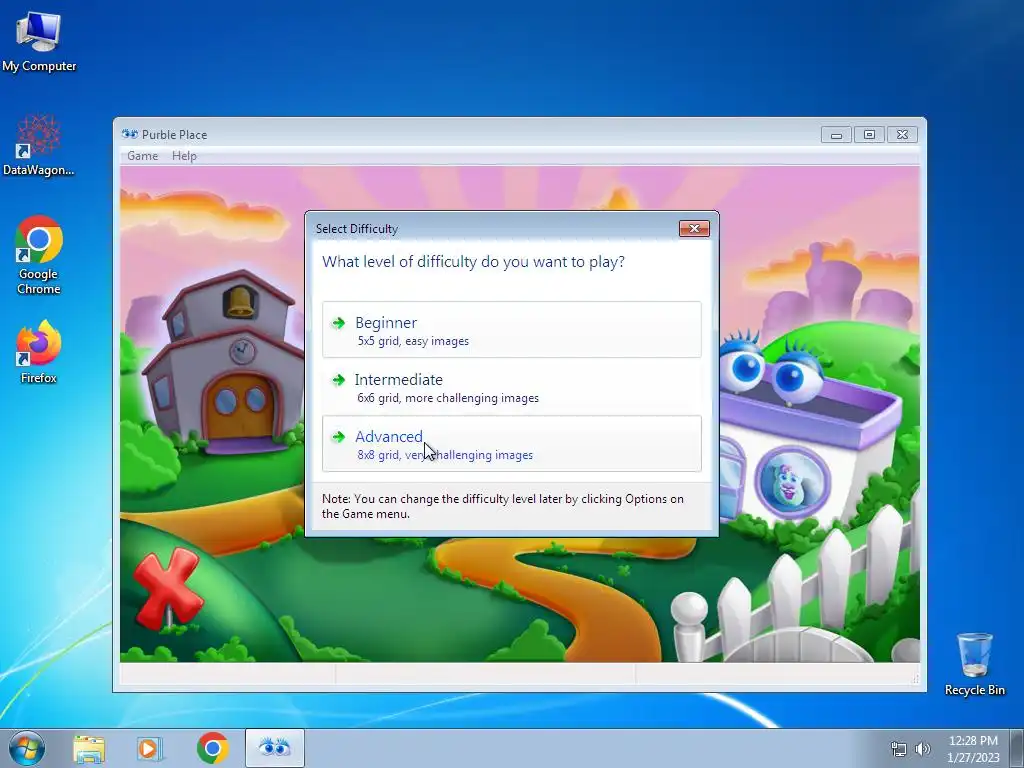Click the note about changing difficulty later
1024x768 pixels.
pyautogui.click(x=503, y=506)
